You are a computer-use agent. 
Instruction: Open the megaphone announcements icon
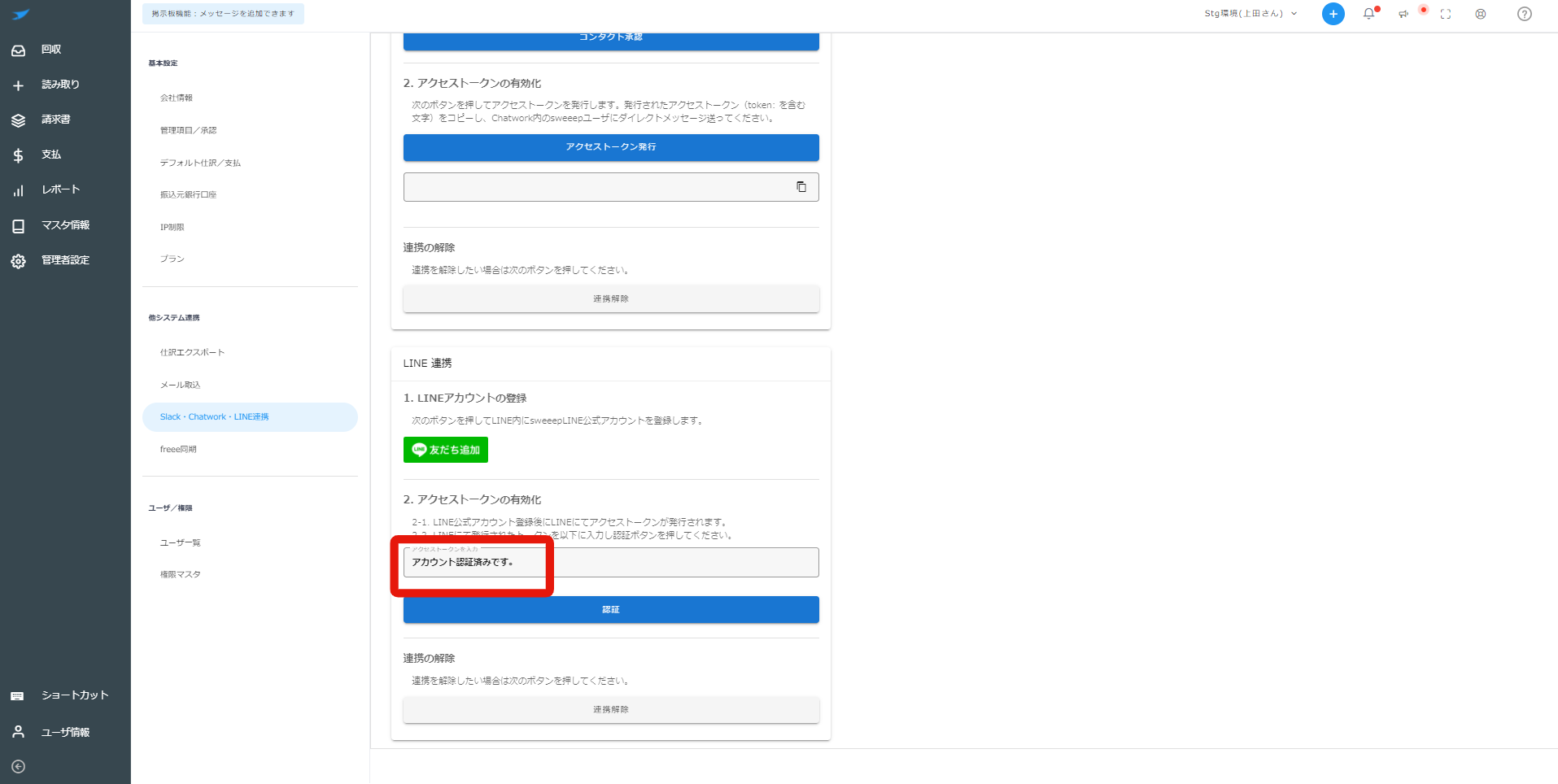click(1403, 14)
